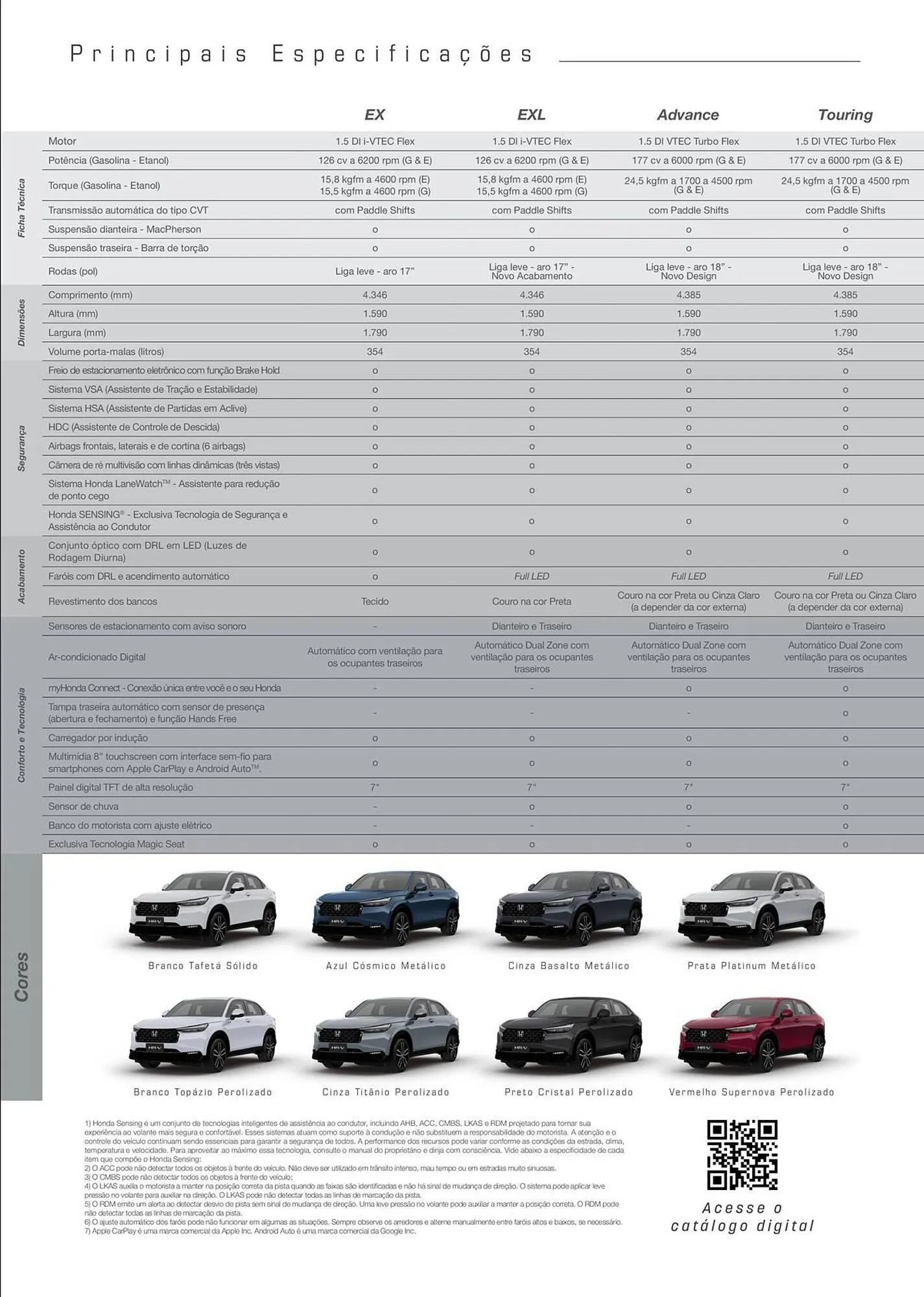
Task: Click 'Carregador por indução' row label
Action: (98, 738)
